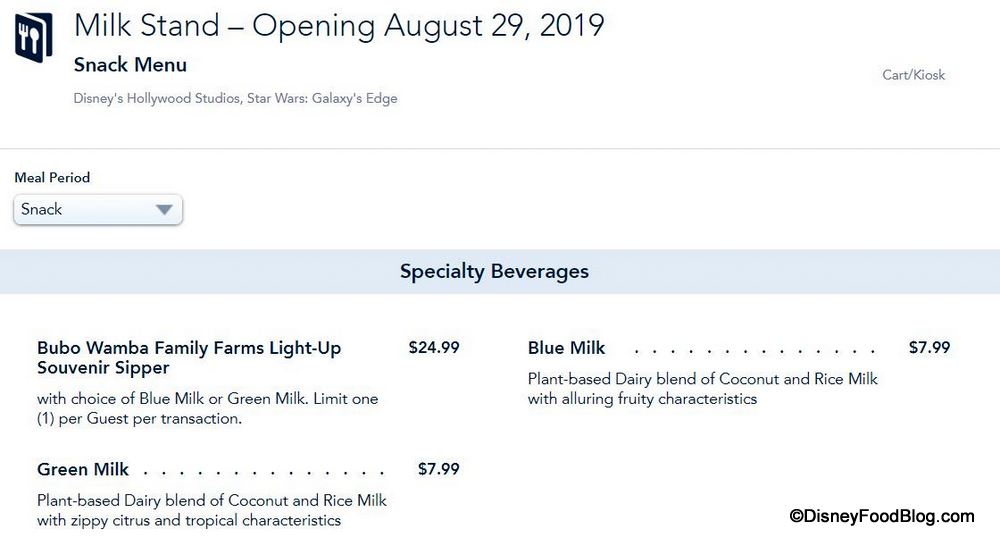Click the Green Milk $7.99 price
This screenshot has width=1000, height=546.
(x=438, y=469)
